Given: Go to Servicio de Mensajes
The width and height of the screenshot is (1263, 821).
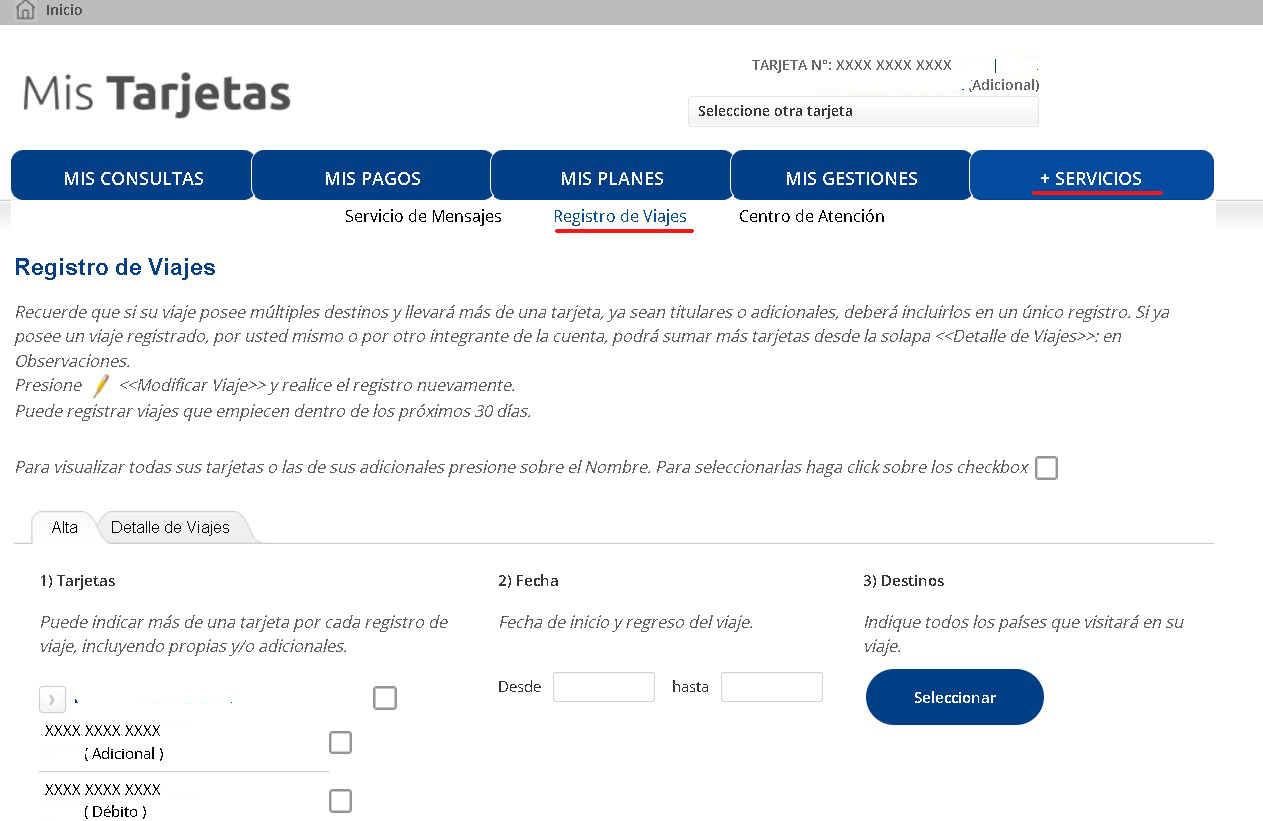Looking at the screenshot, I should point(423,216).
